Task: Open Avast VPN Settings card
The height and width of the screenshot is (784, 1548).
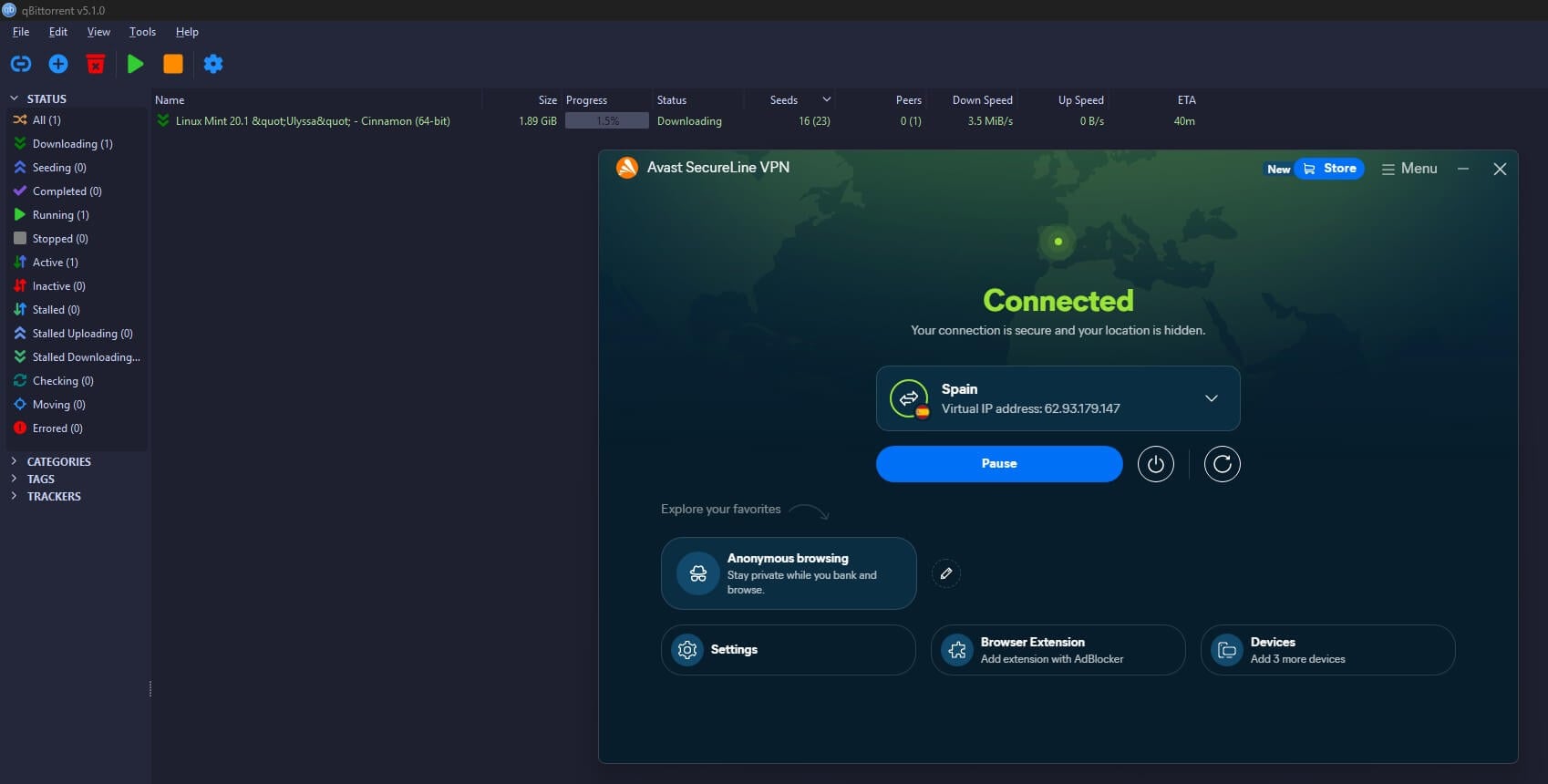Action: pyautogui.click(x=789, y=650)
